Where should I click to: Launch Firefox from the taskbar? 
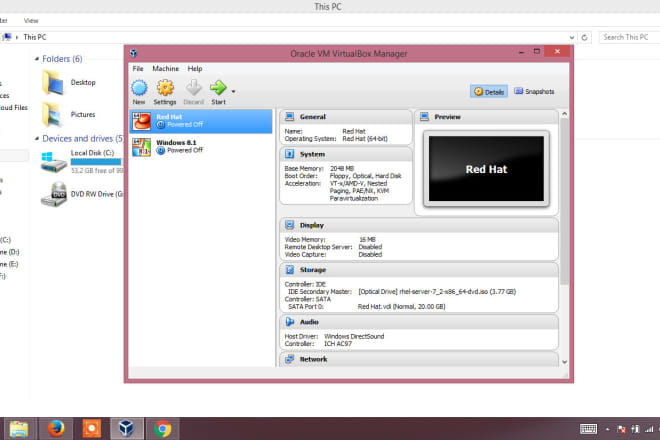tap(56, 429)
